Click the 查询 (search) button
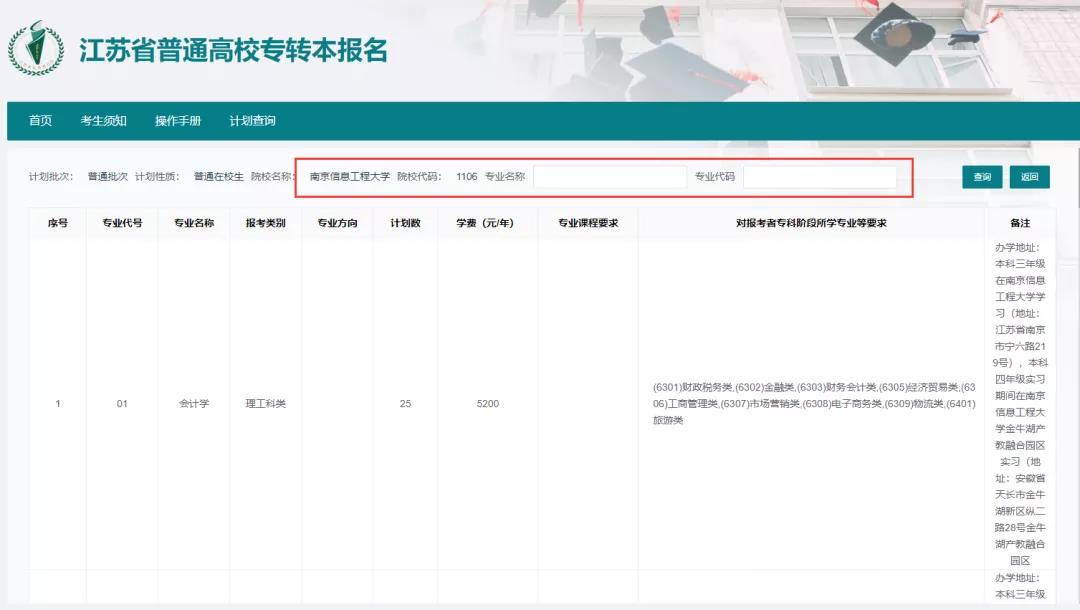The height and width of the screenshot is (610, 1080). point(982,176)
